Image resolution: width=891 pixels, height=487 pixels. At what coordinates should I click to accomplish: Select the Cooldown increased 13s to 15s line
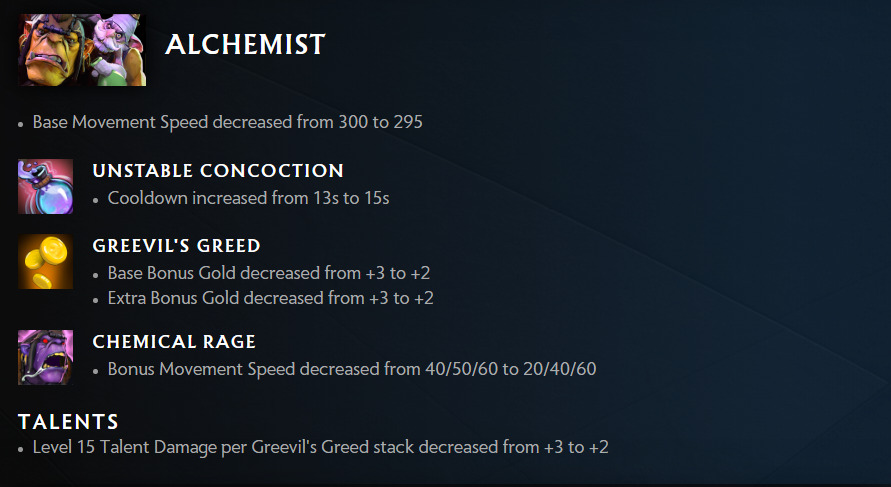tap(248, 198)
